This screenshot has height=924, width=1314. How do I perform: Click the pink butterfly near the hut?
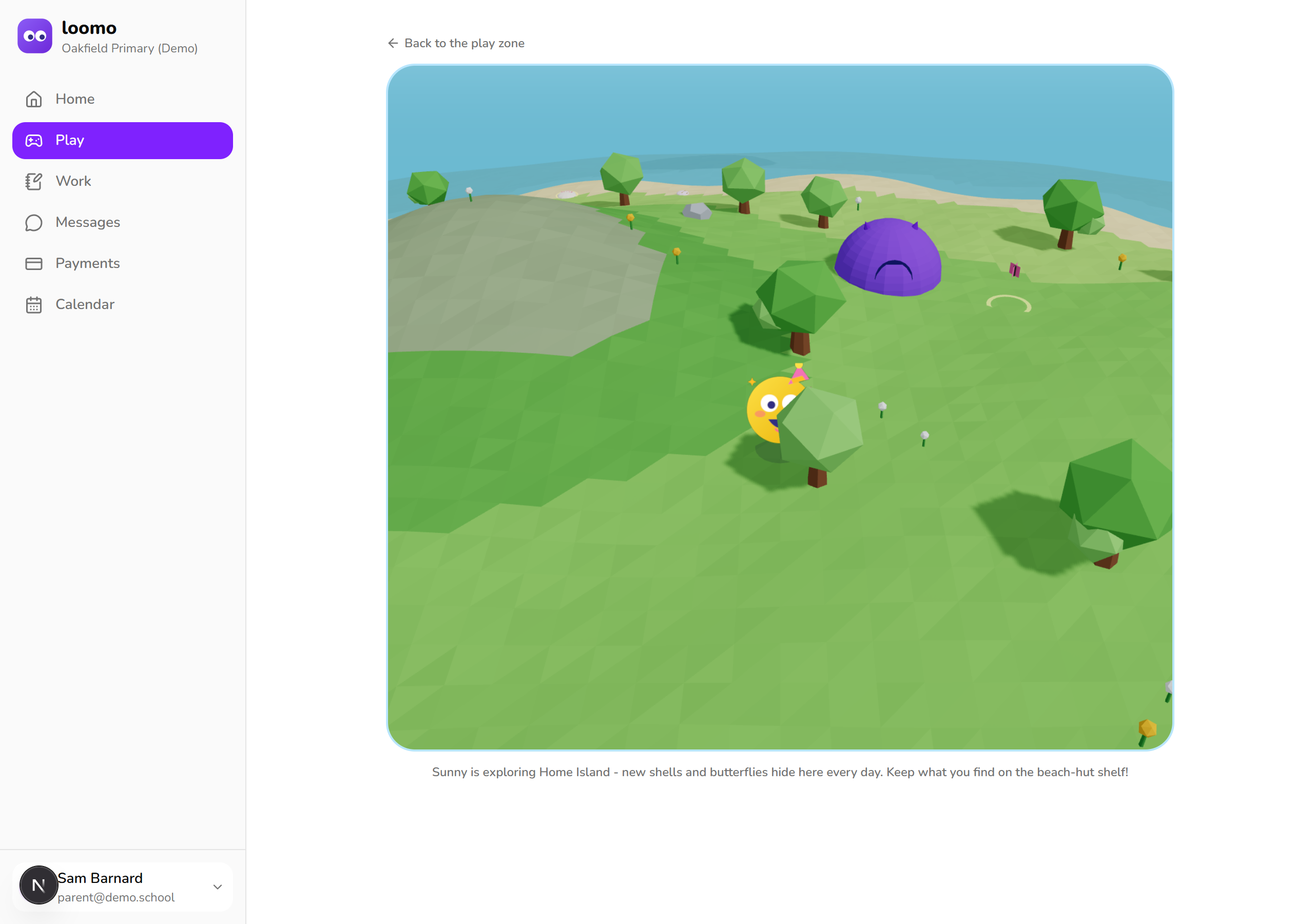1015,269
